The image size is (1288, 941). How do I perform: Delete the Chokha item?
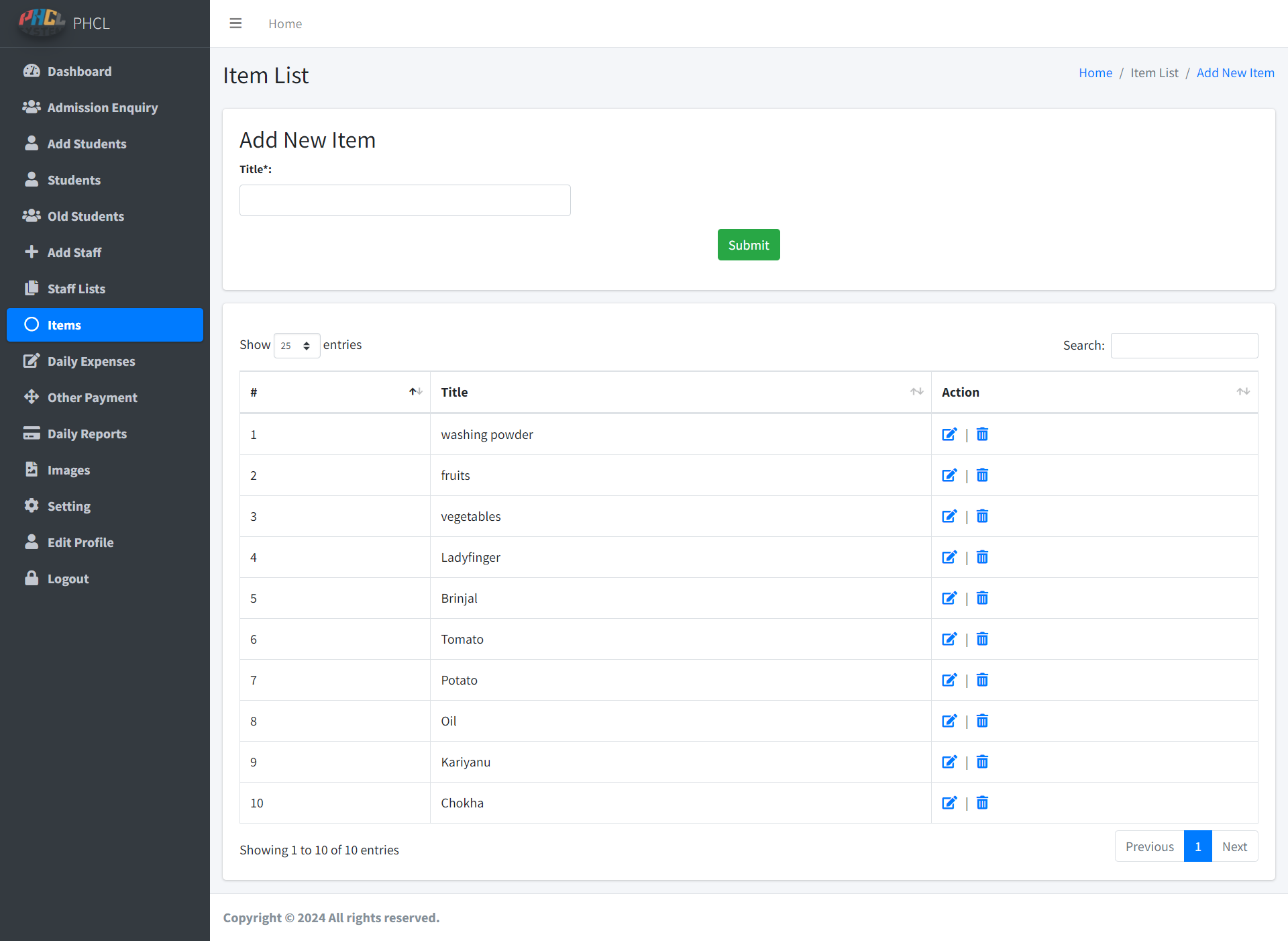[982, 803]
